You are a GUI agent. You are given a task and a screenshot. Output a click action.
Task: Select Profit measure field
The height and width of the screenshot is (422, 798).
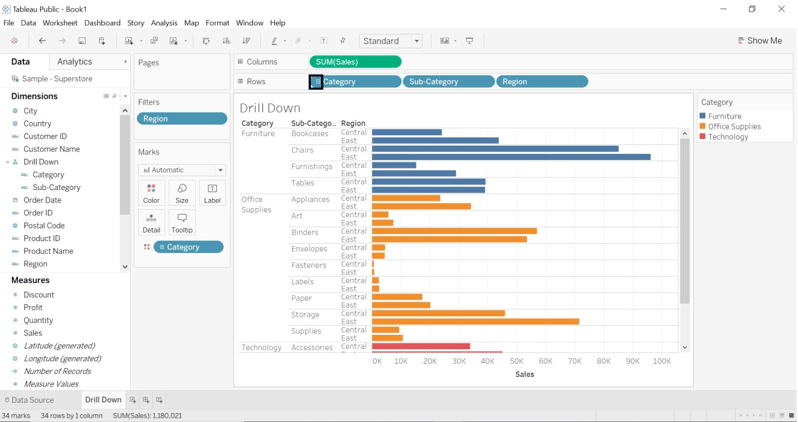coord(33,307)
